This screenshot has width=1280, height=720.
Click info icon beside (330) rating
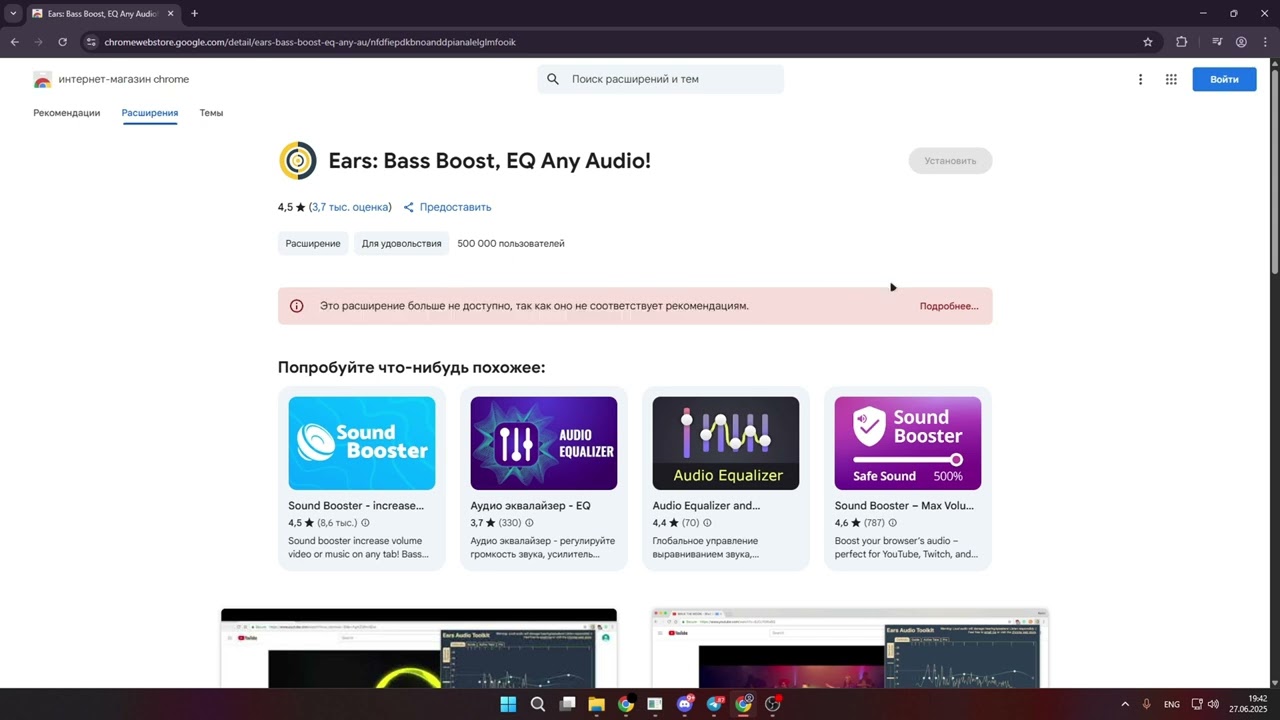(x=529, y=523)
